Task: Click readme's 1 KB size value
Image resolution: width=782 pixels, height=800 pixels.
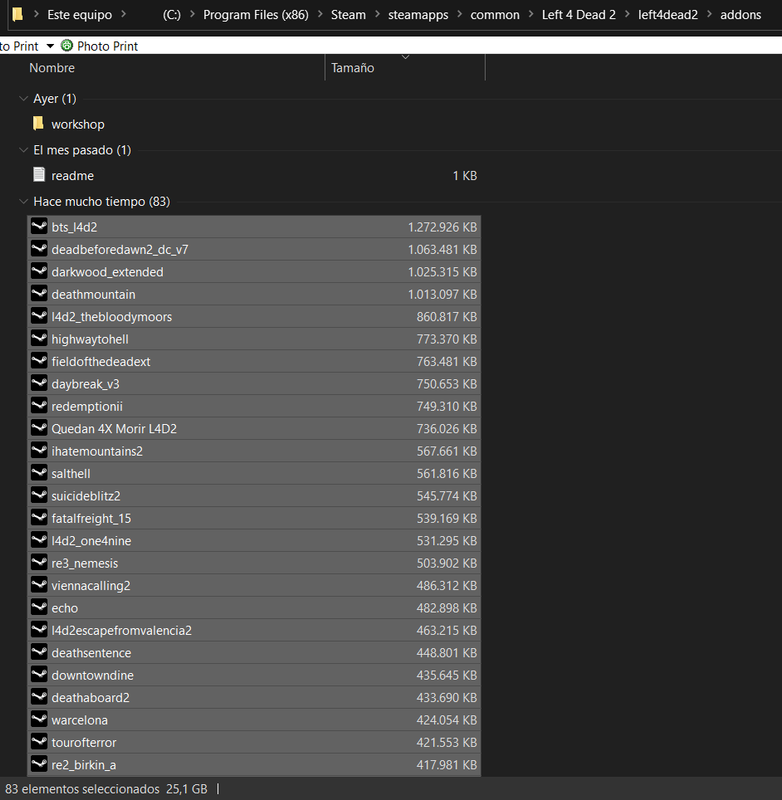Action: click(465, 176)
